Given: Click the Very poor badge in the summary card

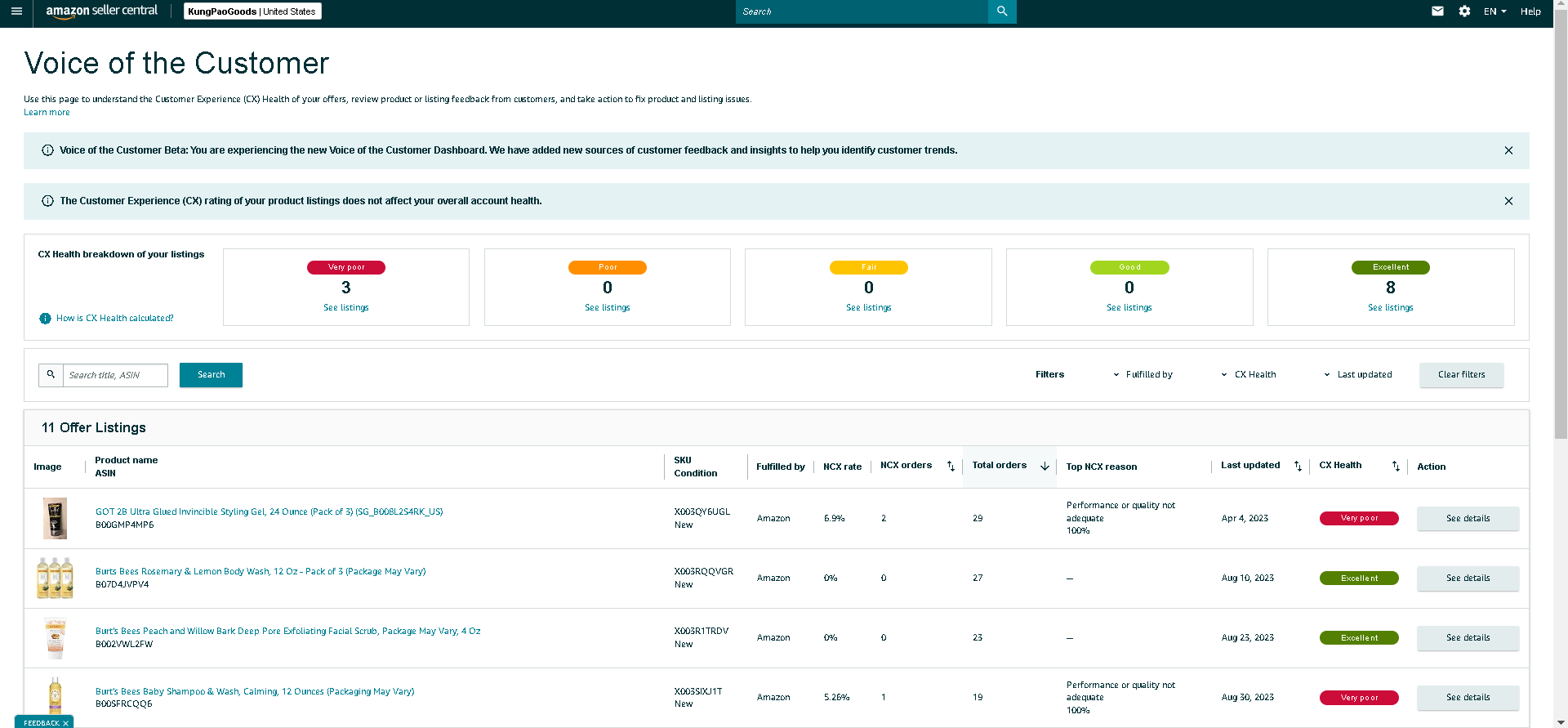Looking at the screenshot, I should pos(346,268).
